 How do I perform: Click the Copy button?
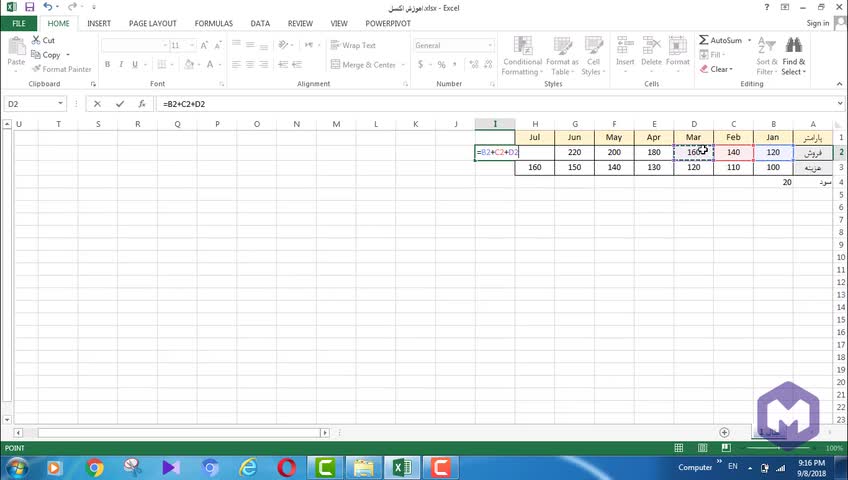[47, 55]
